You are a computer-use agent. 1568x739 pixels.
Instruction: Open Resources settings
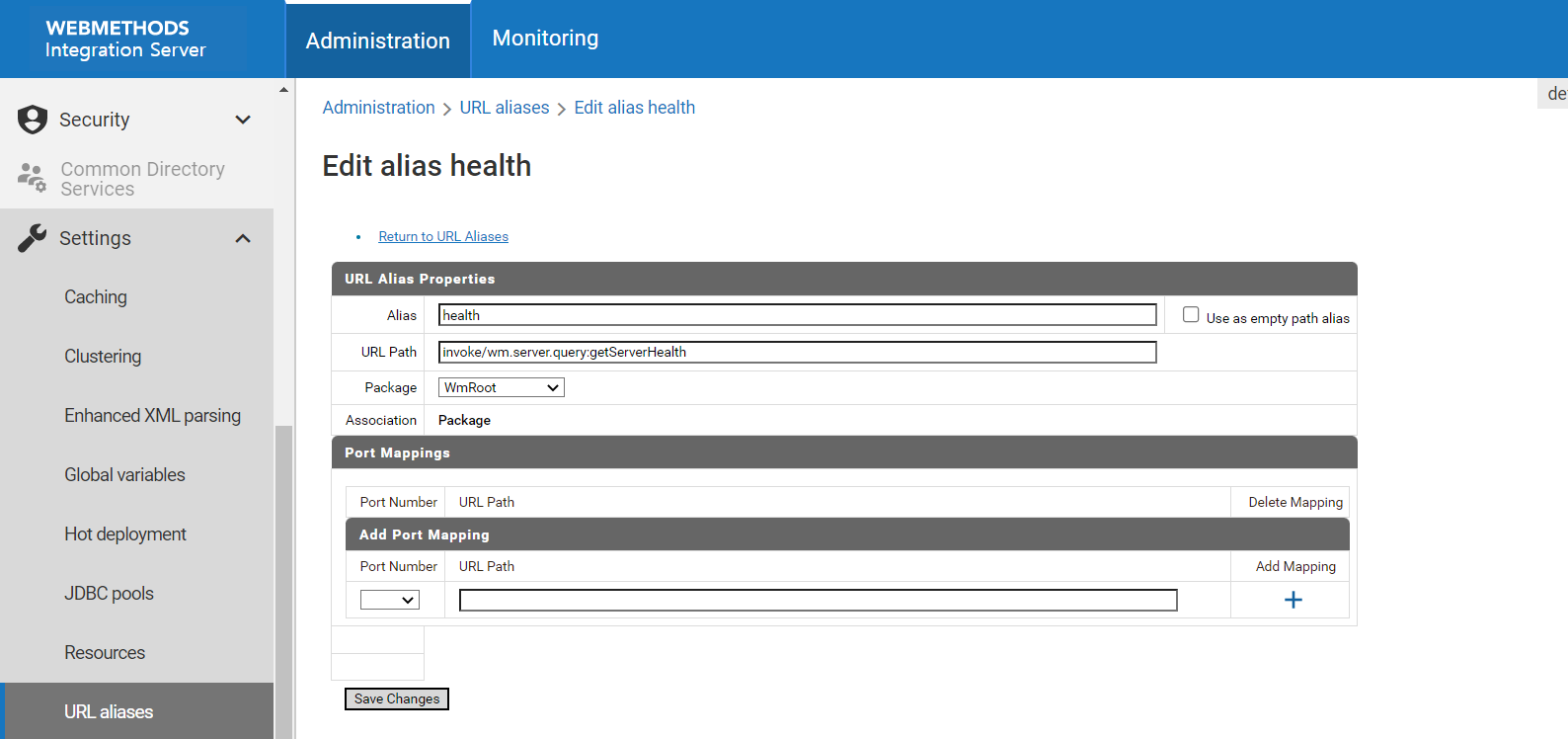[x=105, y=653]
